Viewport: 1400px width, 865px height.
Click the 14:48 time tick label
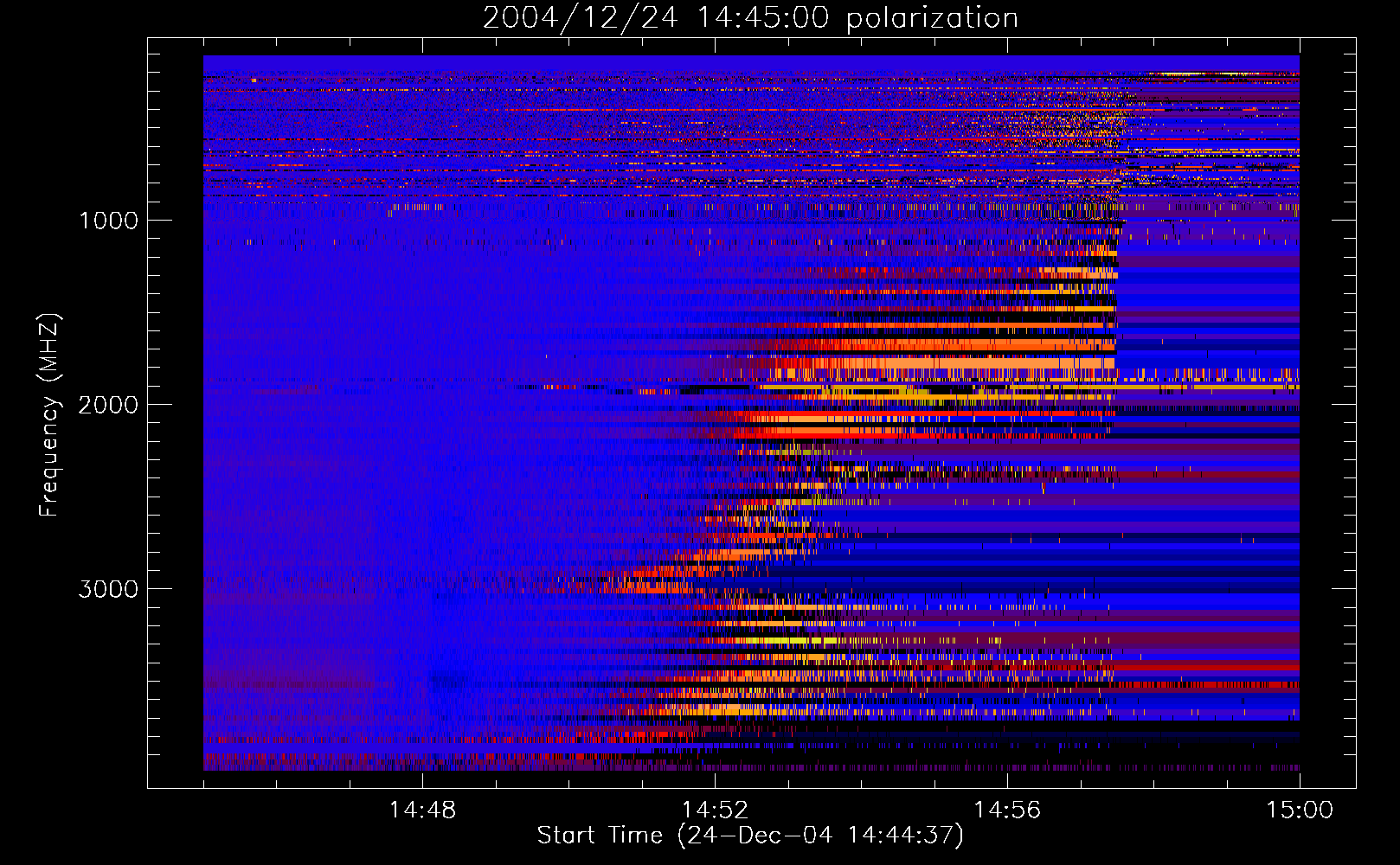click(x=422, y=811)
